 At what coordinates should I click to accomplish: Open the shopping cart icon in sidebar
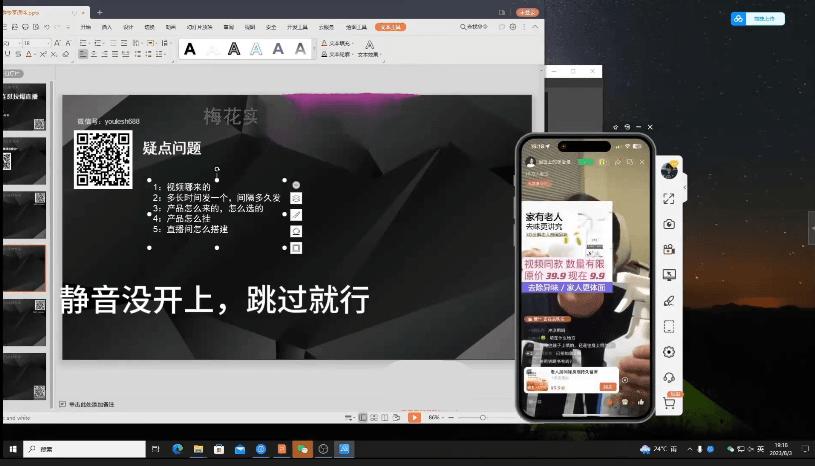669,403
